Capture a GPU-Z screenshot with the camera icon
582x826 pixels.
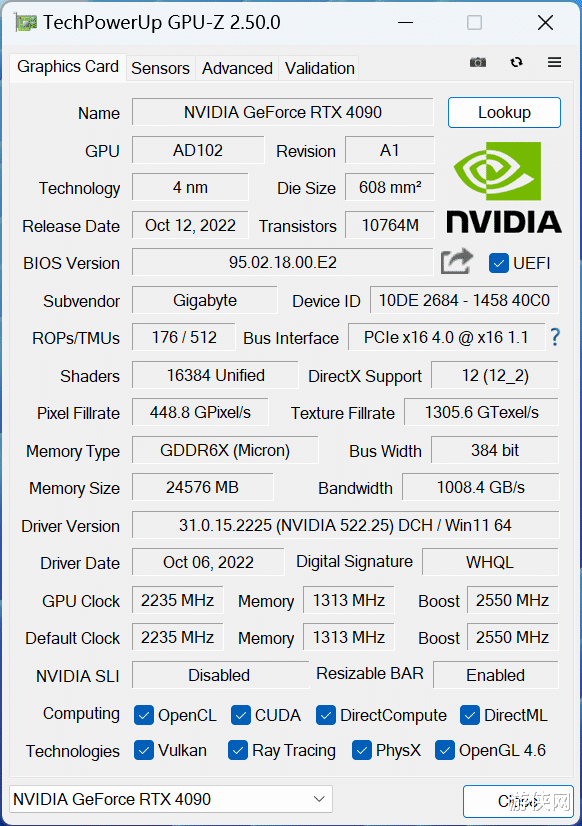[x=477, y=62]
